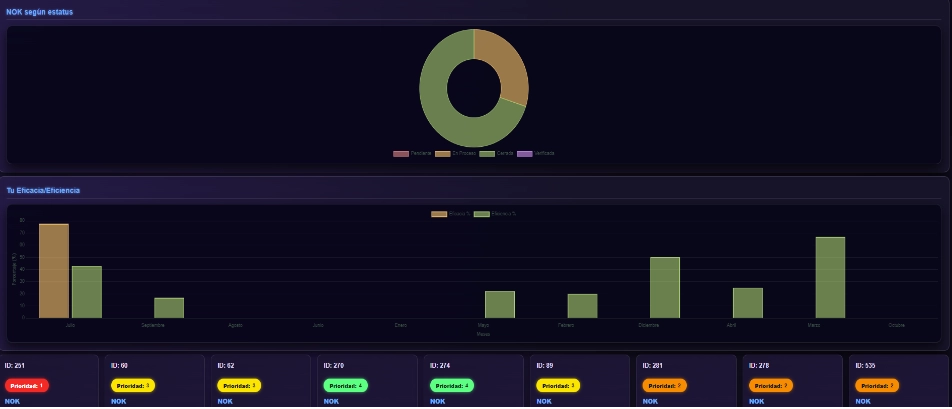Screen dimensions: 952x409
Task: Click the 'ID: 89' card title
Action: pos(544,366)
